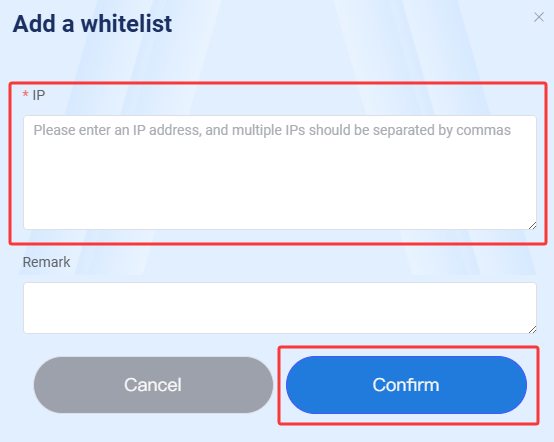Viewport: 554px width, 442px height.
Task: Select the Remark field label
Action: click(46, 262)
